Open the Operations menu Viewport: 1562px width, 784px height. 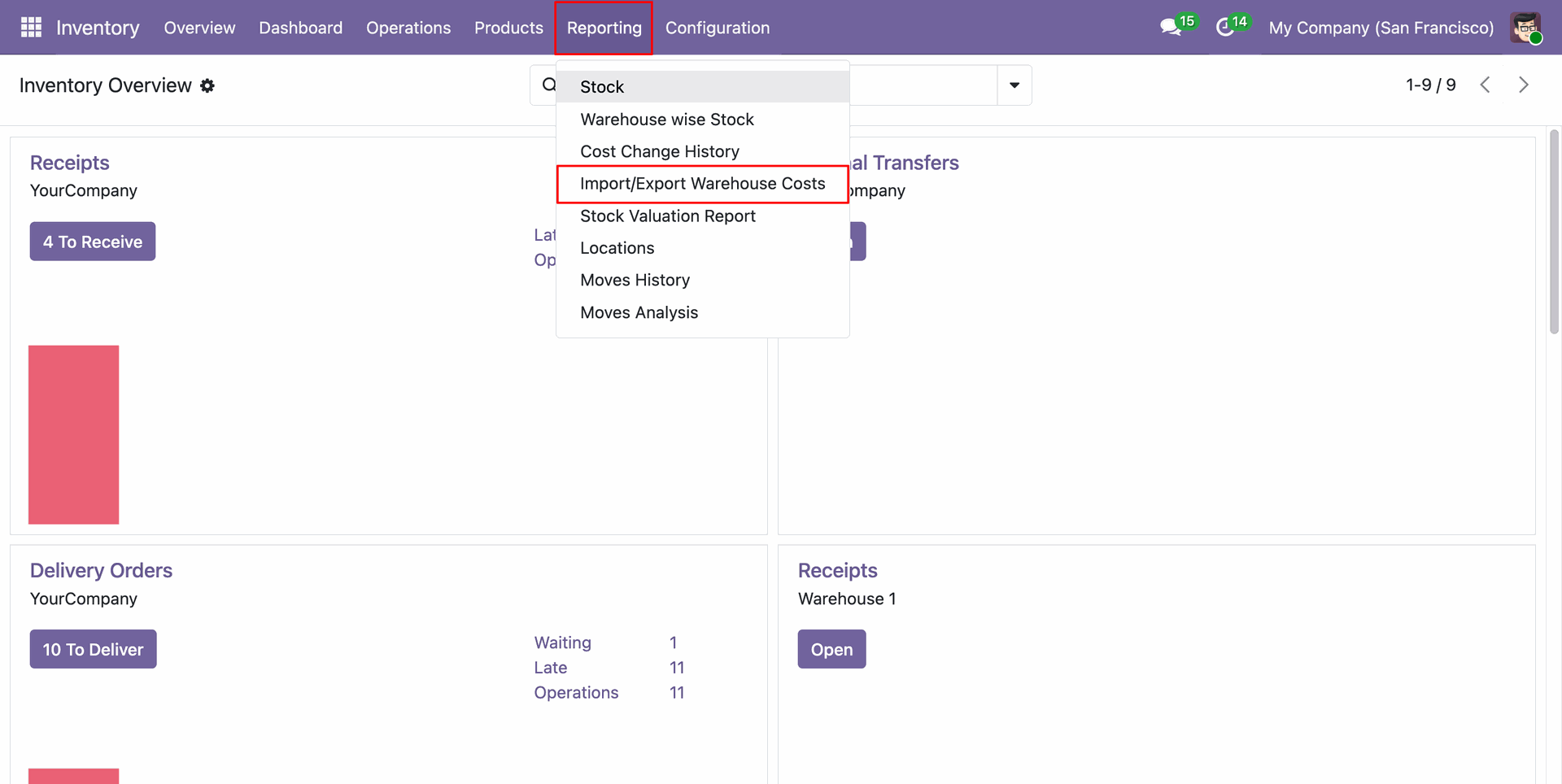point(408,28)
